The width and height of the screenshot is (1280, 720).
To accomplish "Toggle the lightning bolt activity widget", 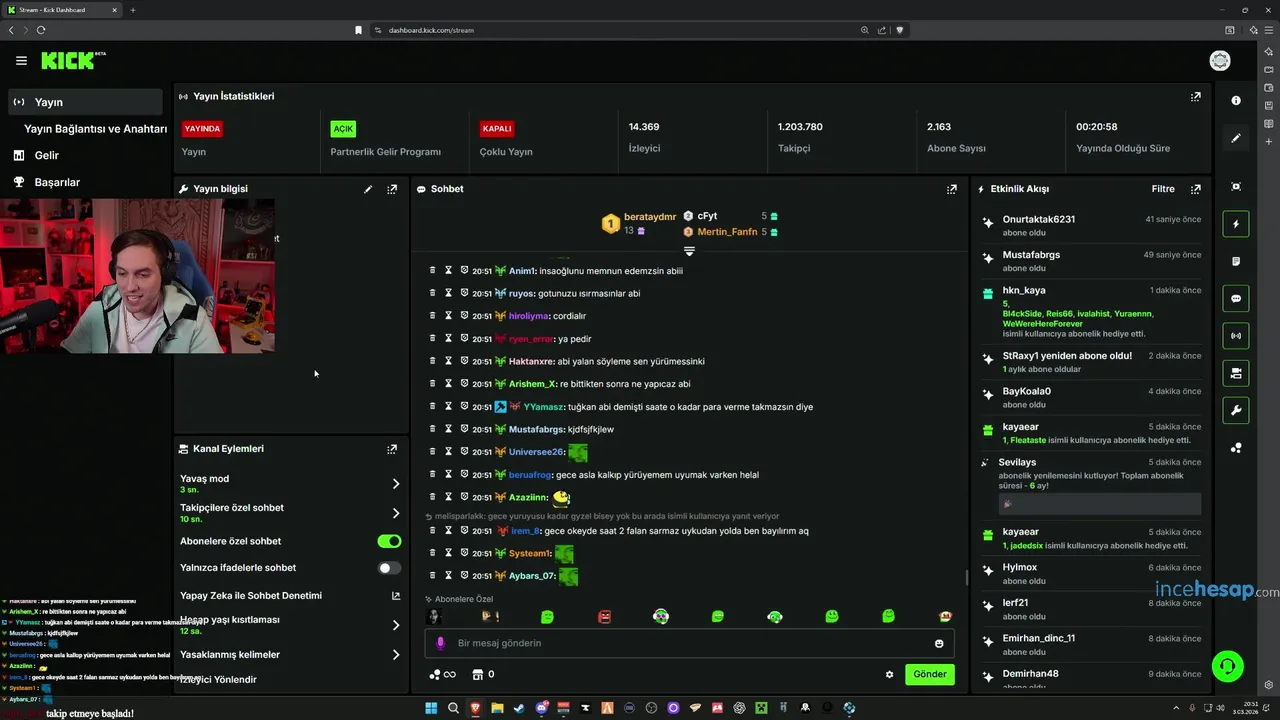I will click(1236, 224).
